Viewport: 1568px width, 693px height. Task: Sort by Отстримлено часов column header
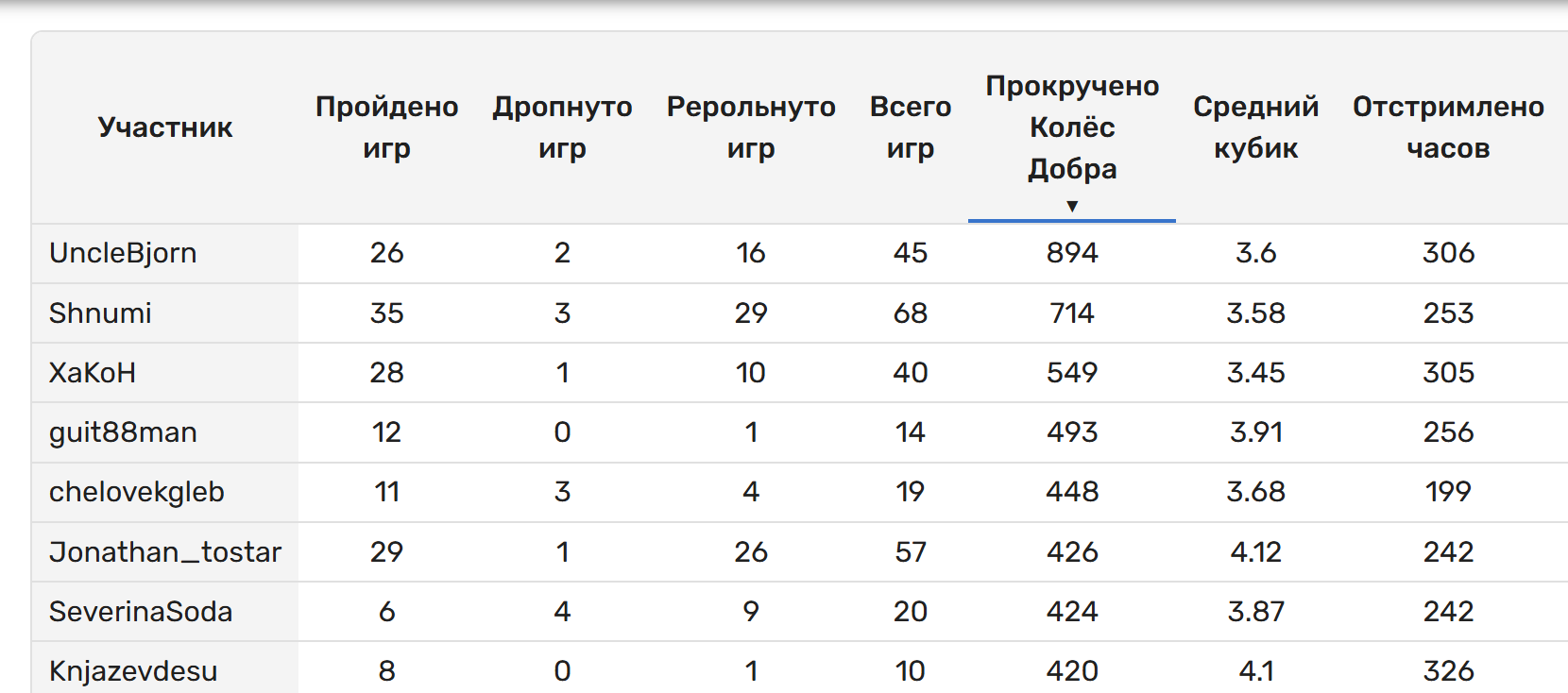pyautogui.click(x=1448, y=127)
